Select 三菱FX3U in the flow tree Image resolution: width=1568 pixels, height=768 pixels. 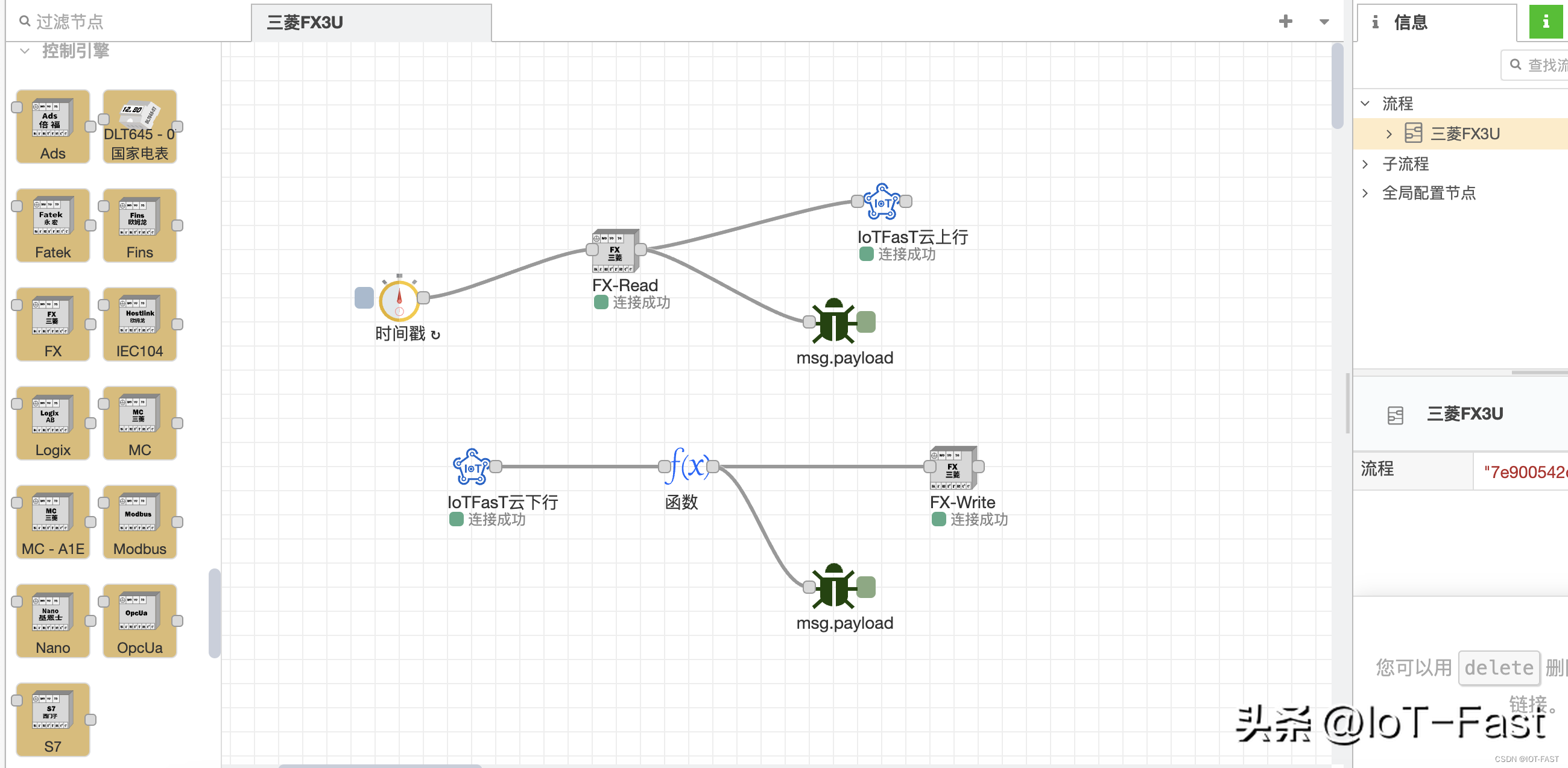coord(1464,134)
